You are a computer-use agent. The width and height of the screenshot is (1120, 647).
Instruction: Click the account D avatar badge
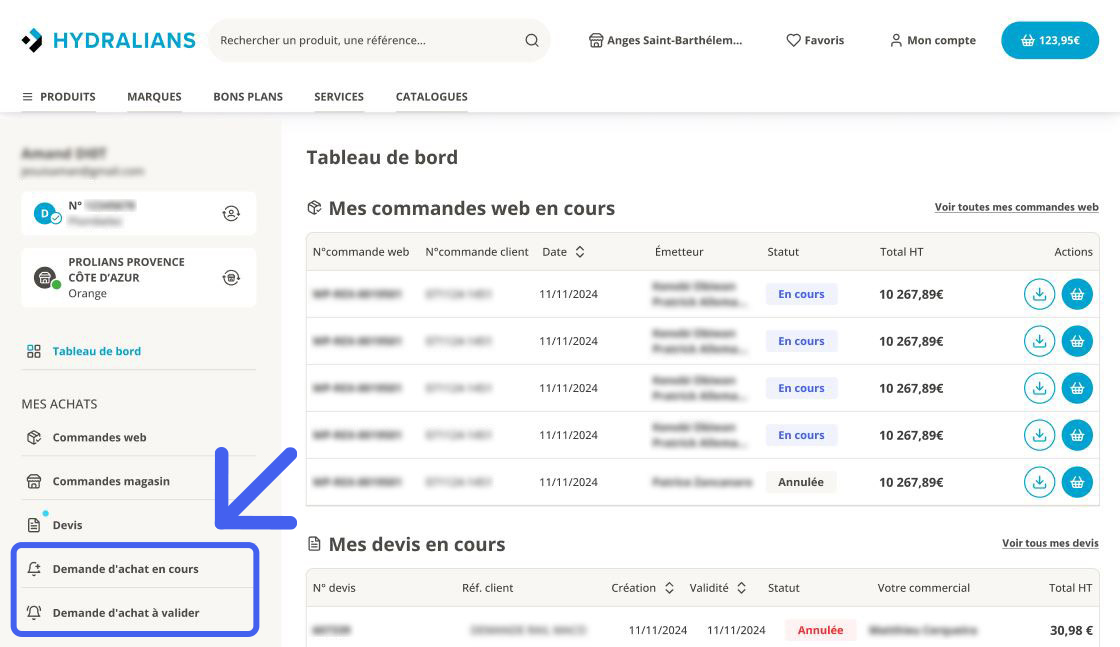[x=45, y=213]
